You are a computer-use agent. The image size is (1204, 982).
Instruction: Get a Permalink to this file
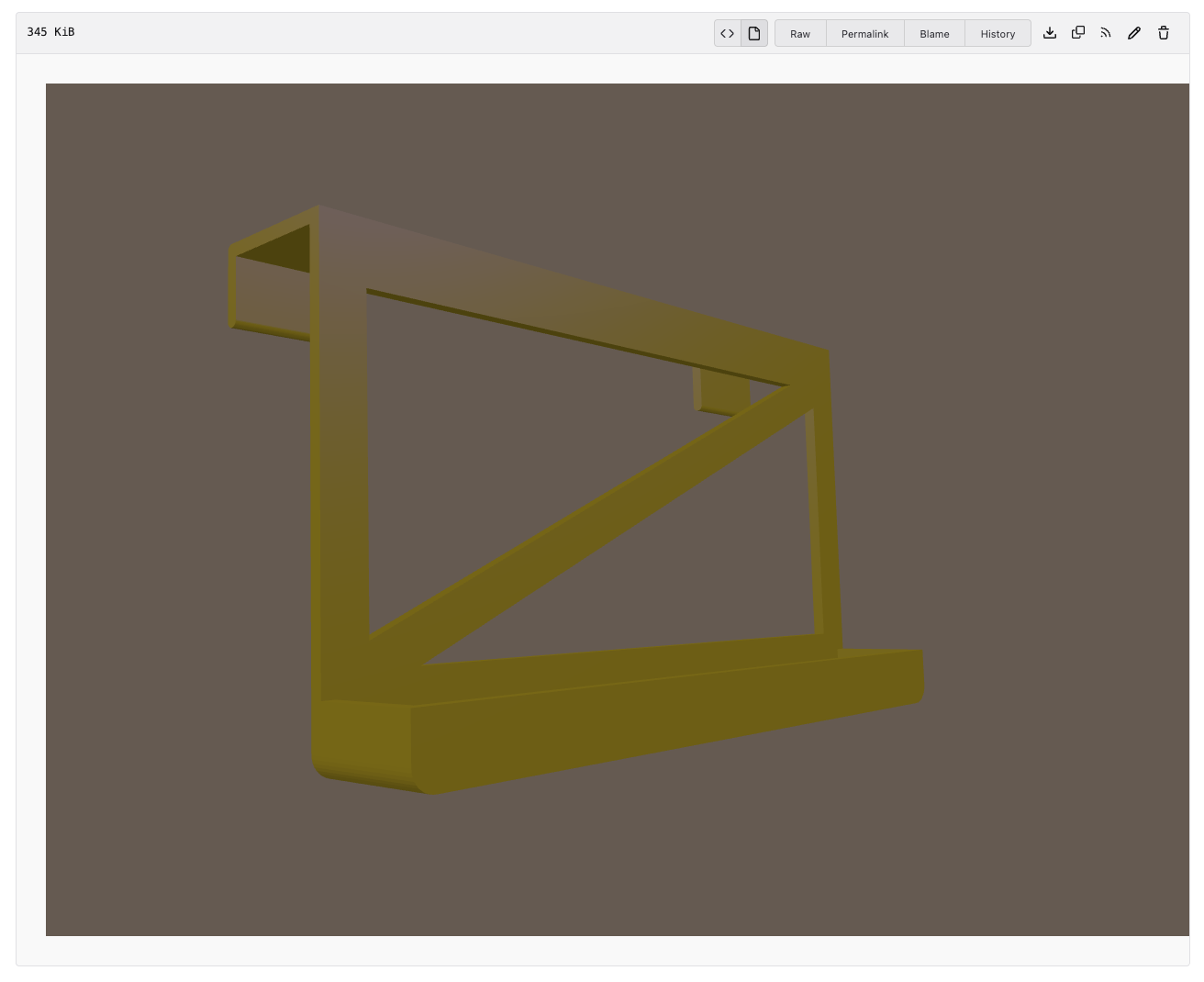(x=864, y=34)
